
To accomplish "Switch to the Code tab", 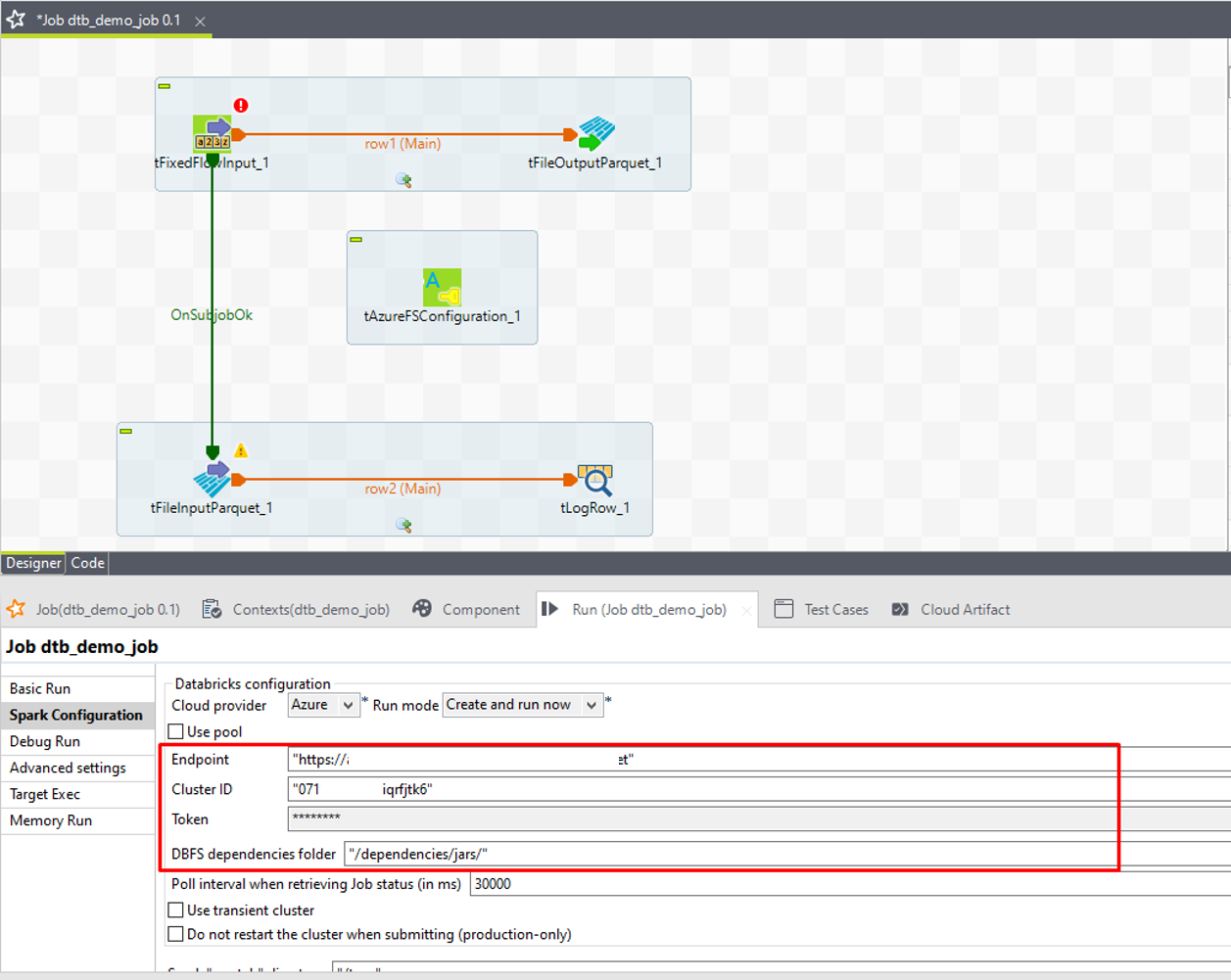I will [x=87, y=563].
